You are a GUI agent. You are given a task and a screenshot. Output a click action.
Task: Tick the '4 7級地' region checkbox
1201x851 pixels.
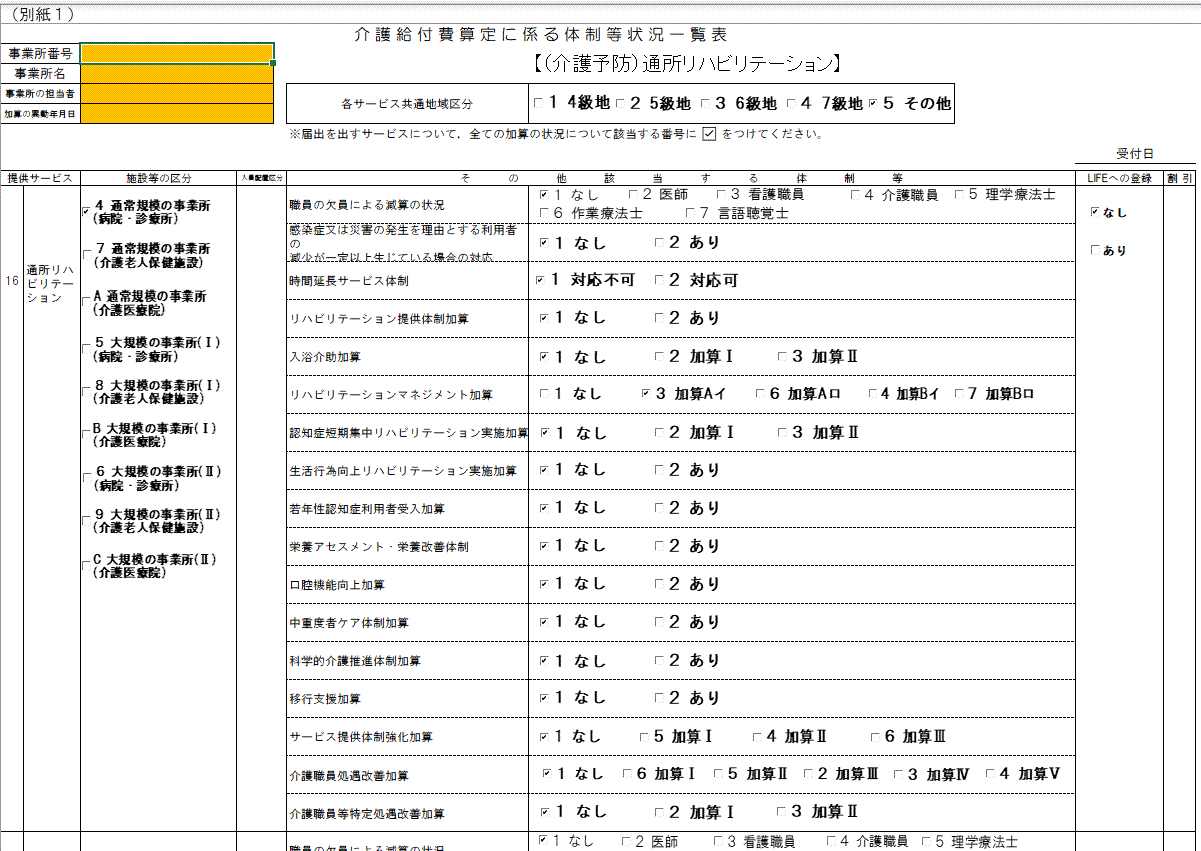click(791, 103)
